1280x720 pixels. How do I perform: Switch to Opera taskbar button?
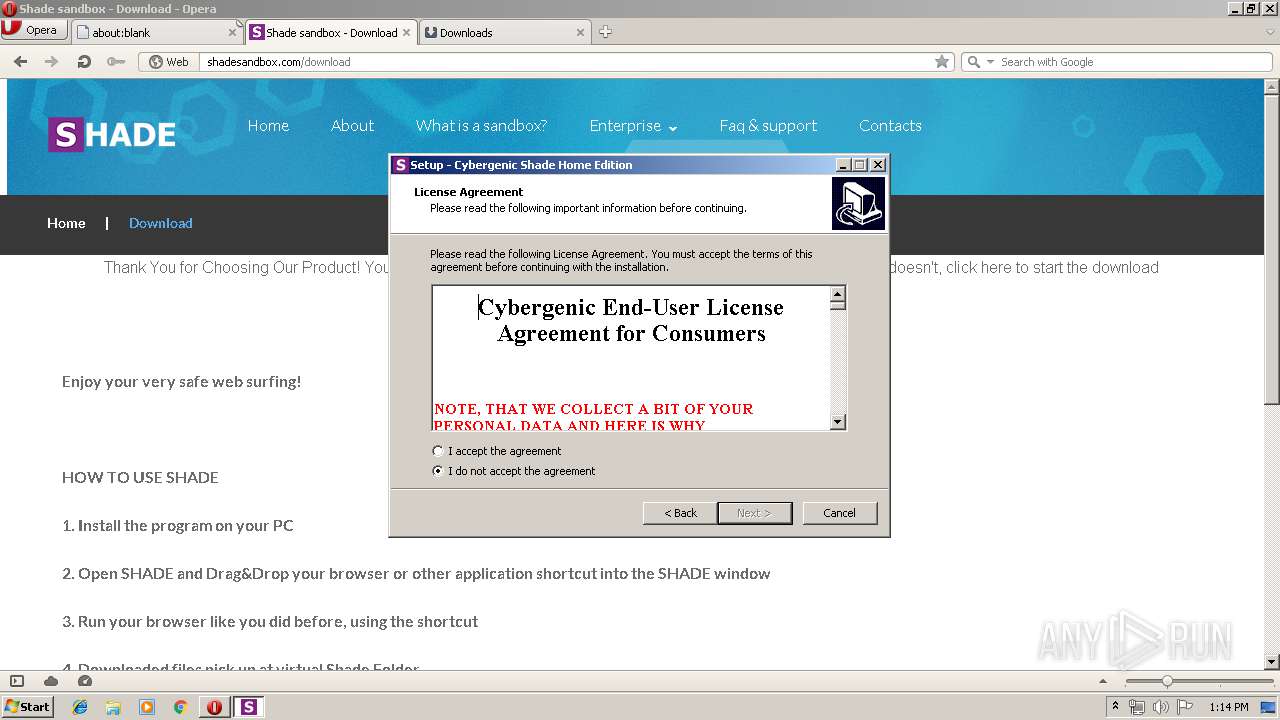click(x=214, y=707)
